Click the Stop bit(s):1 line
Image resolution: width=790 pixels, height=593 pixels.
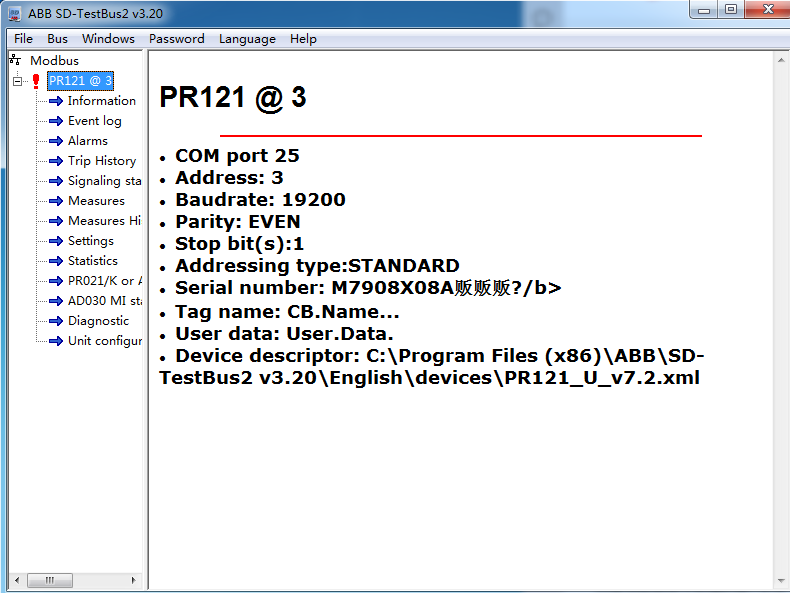pos(240,244)
